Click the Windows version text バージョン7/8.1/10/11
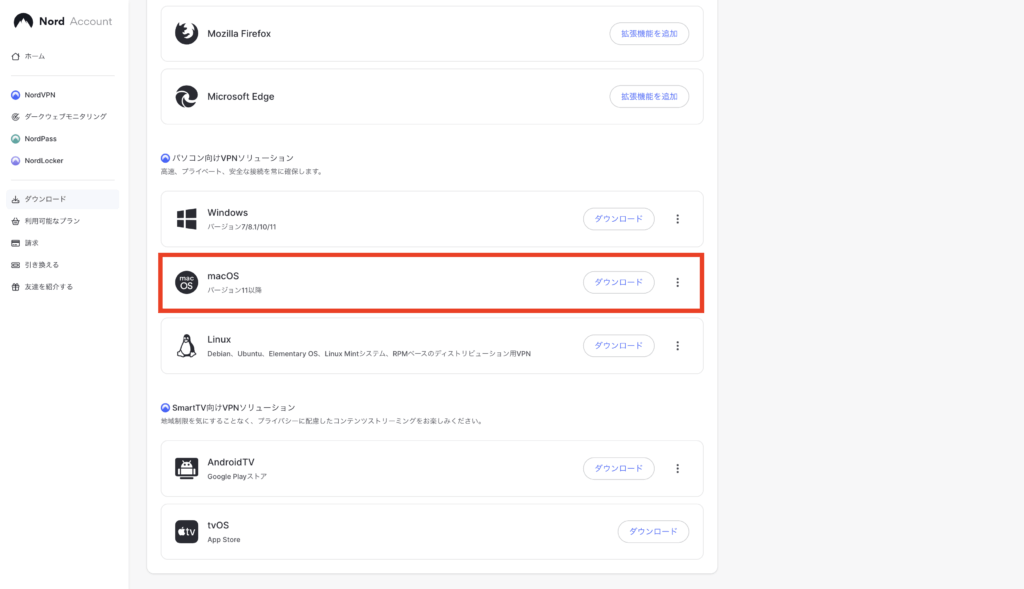The image size is (1024, 589). [242, 227]
